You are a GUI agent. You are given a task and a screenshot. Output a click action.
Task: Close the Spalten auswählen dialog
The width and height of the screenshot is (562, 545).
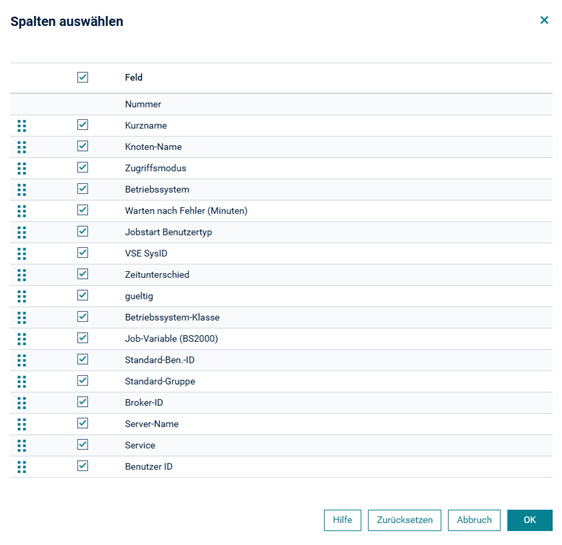click(544, 20)
